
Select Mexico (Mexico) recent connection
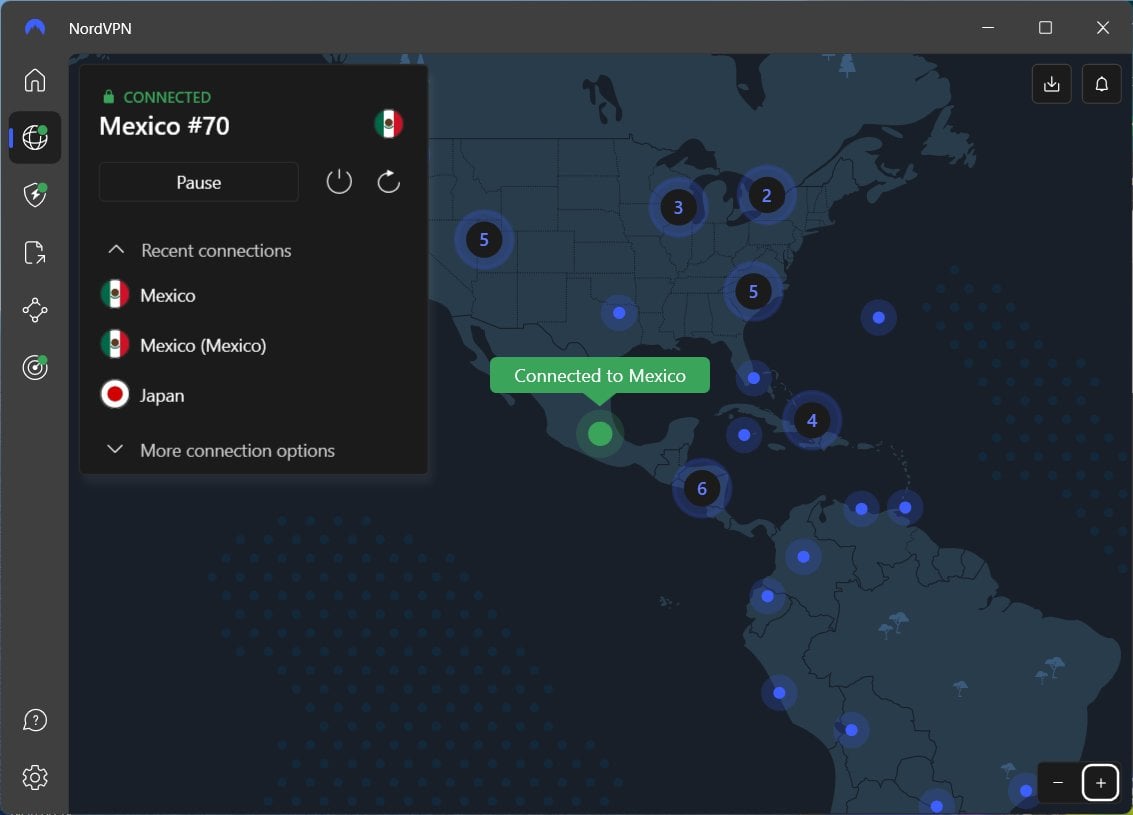click(x=204, y=345)
